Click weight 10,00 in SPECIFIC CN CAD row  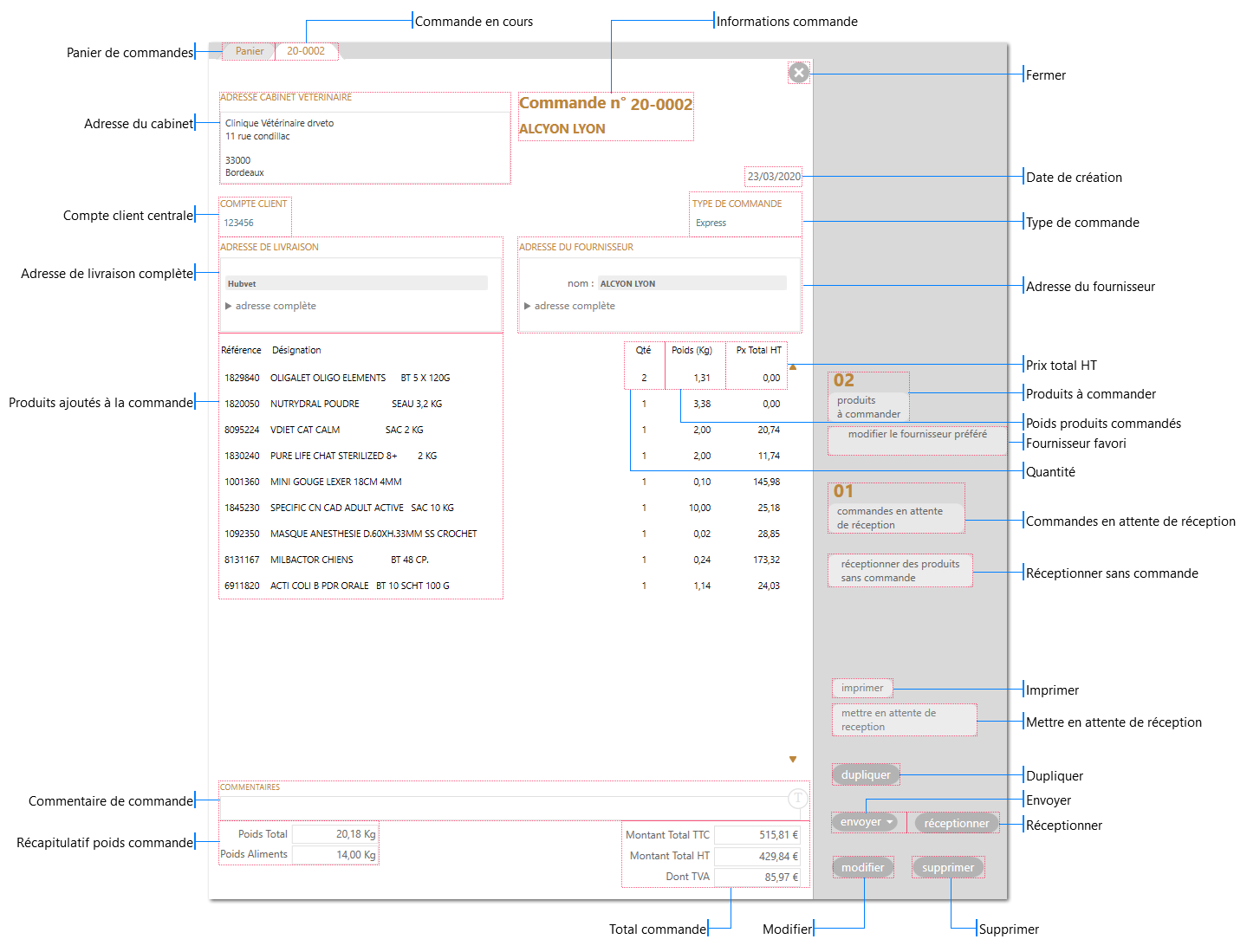point(700,508)
